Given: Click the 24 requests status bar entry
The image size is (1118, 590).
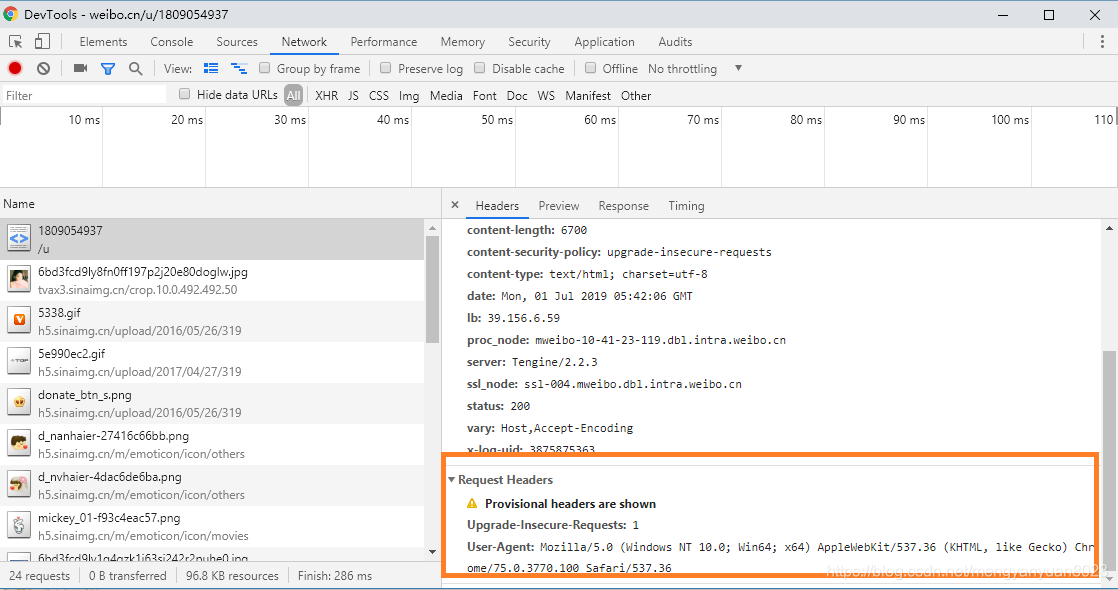Looking at the screenshot, I should pyautogui.click(x=39, y=576).
